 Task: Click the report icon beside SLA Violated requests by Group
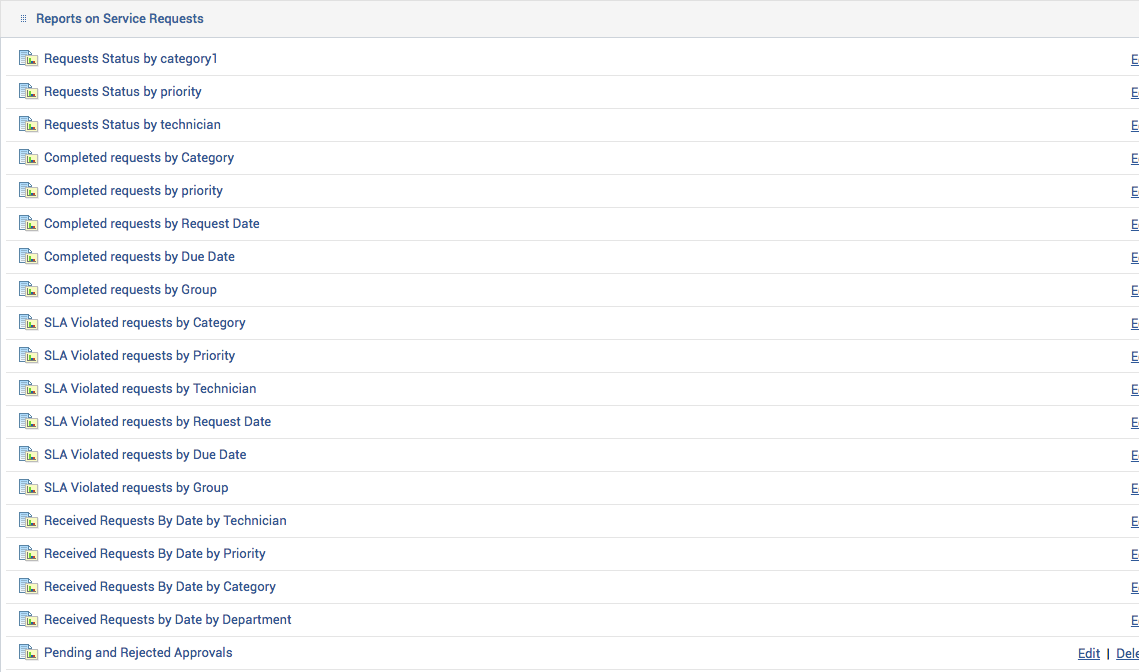28,487
